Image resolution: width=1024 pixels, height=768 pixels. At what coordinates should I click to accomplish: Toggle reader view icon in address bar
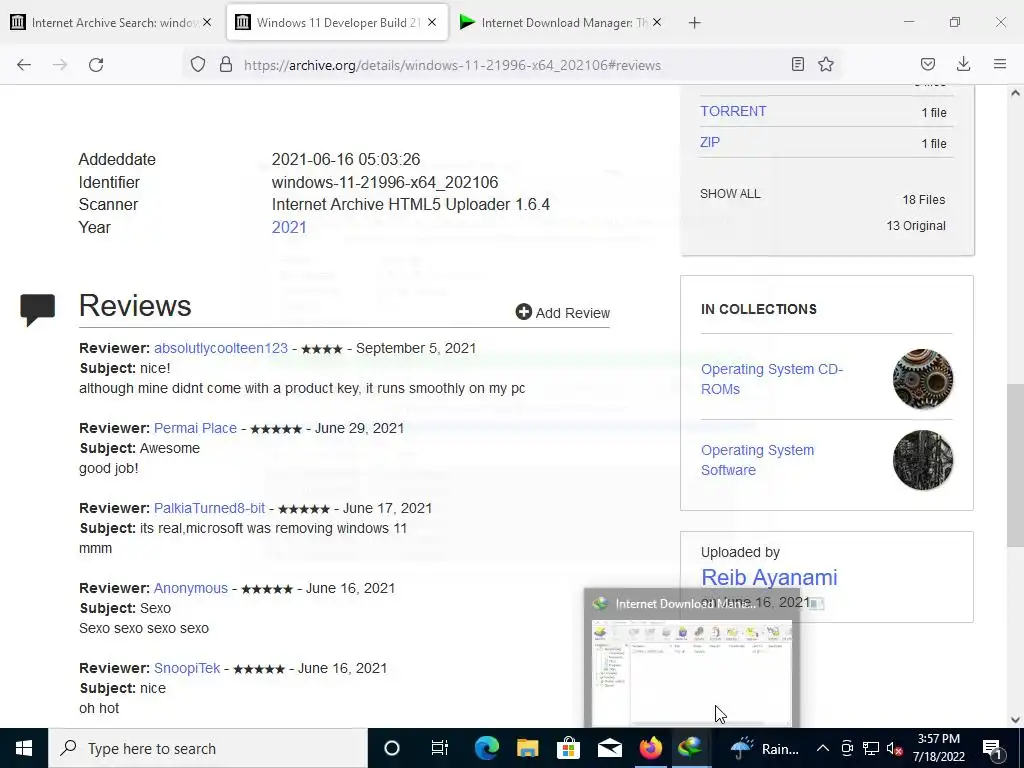tap(797, 64)
